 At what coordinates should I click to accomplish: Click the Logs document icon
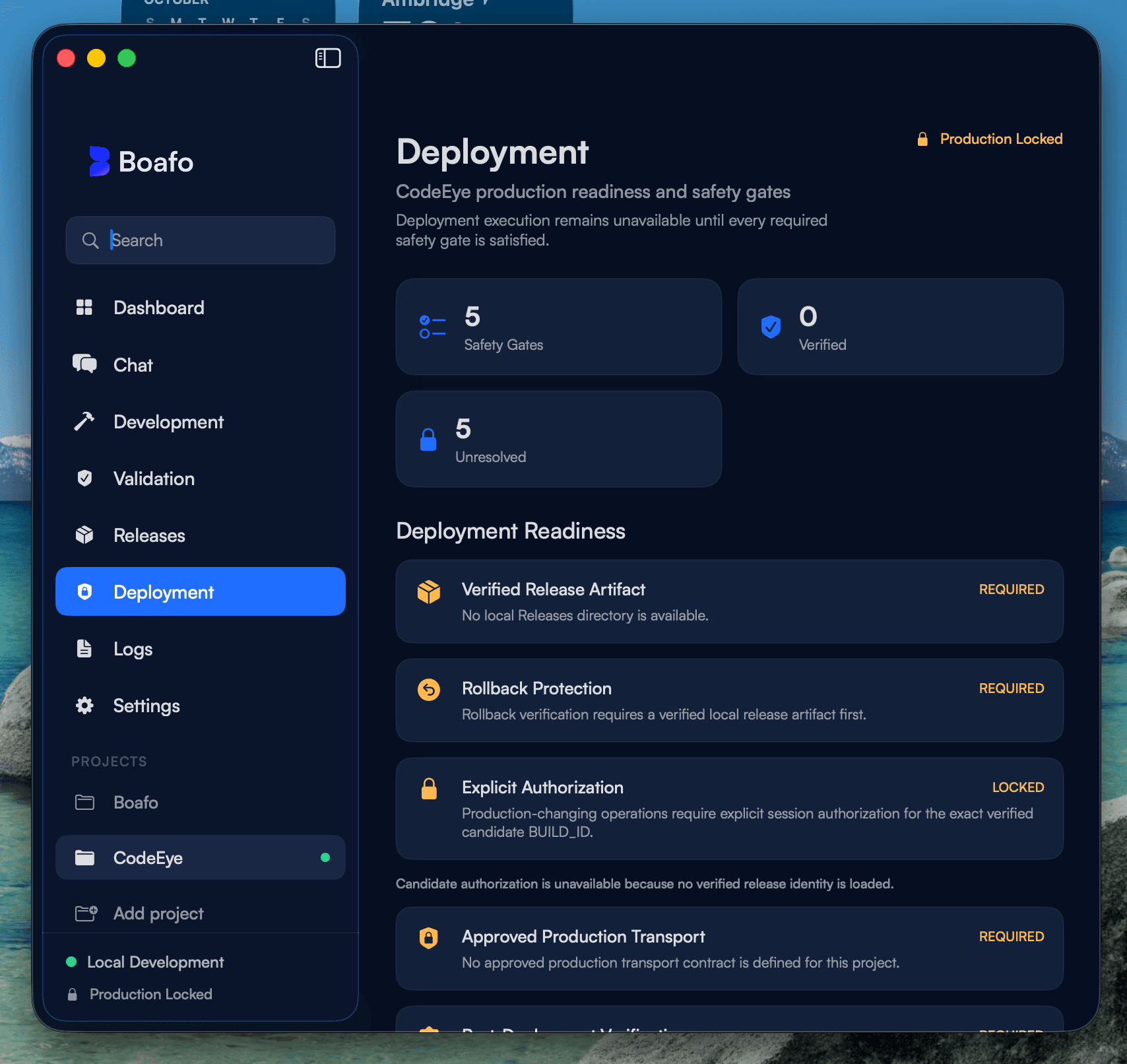click(84, 648)
